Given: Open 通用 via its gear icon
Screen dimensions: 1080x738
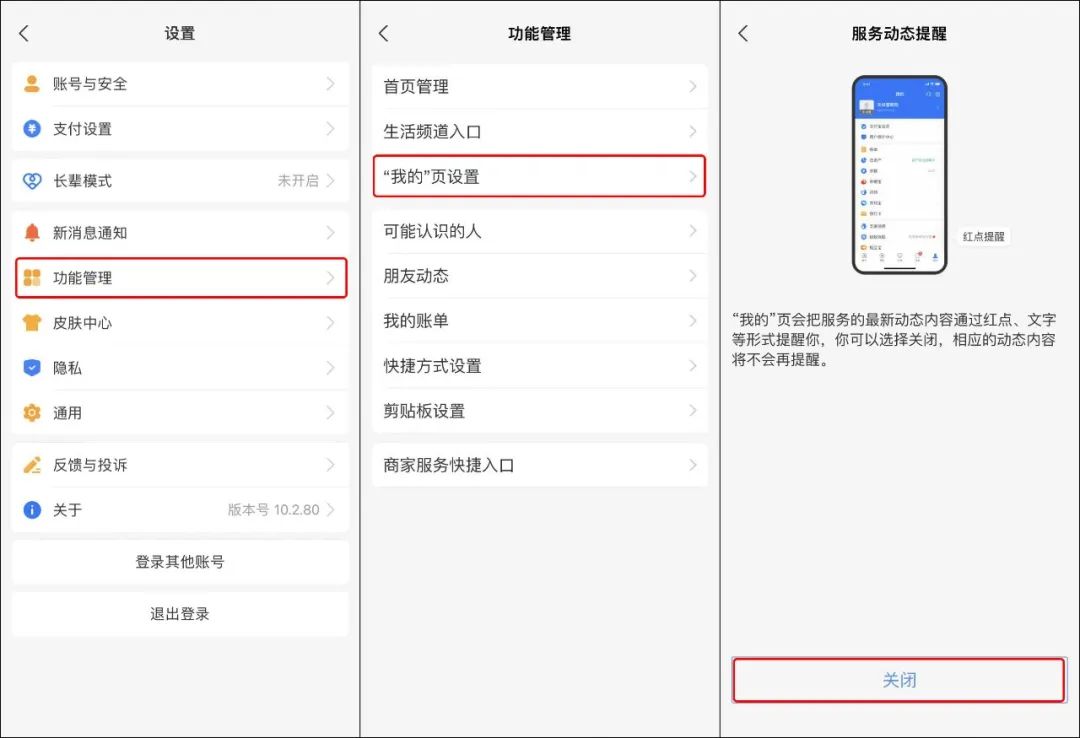Looking at the screenshot, I should pyautogui.click(x=30, y=413).
